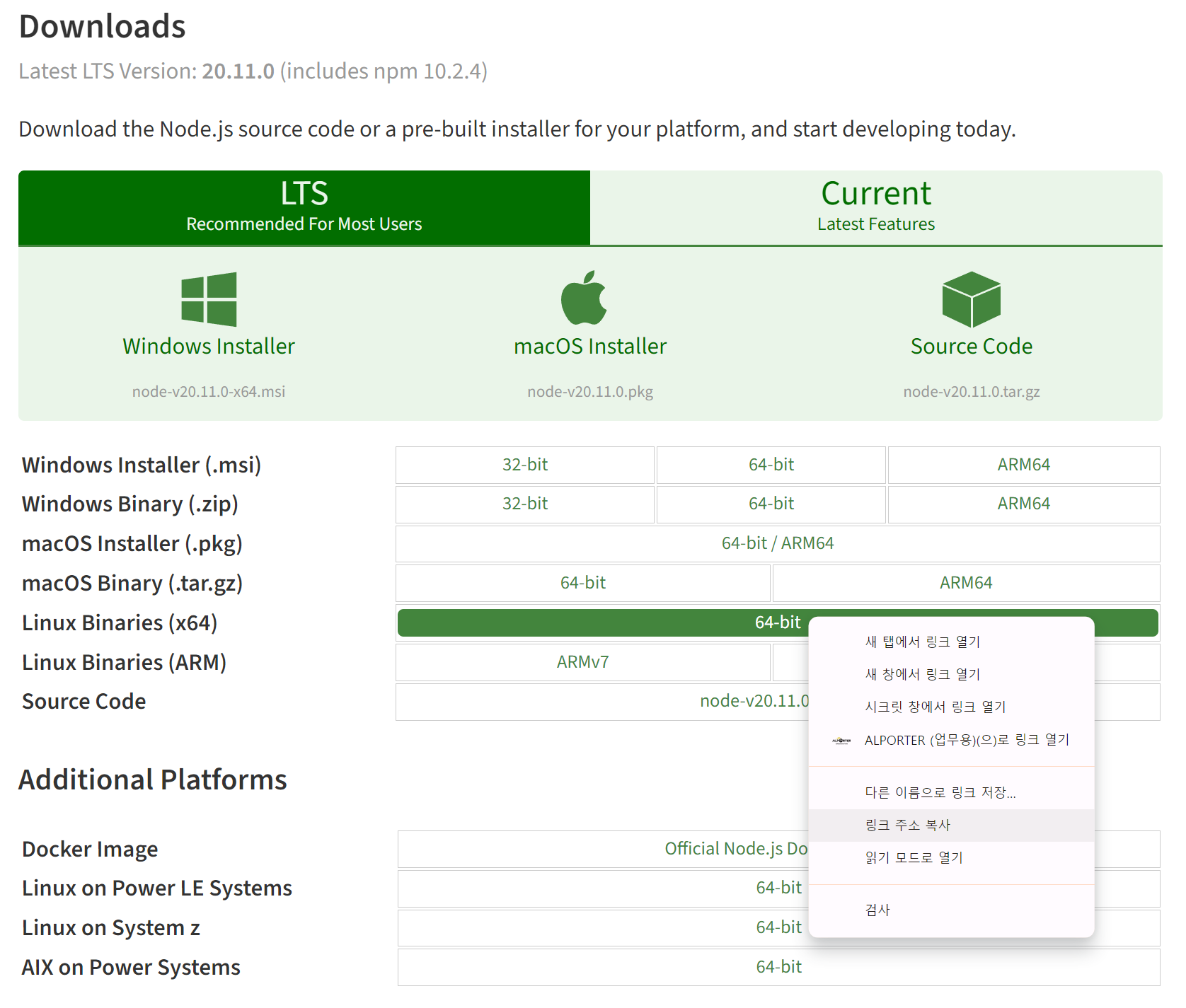Click the 'Docker Image' row label

point(90,849)
